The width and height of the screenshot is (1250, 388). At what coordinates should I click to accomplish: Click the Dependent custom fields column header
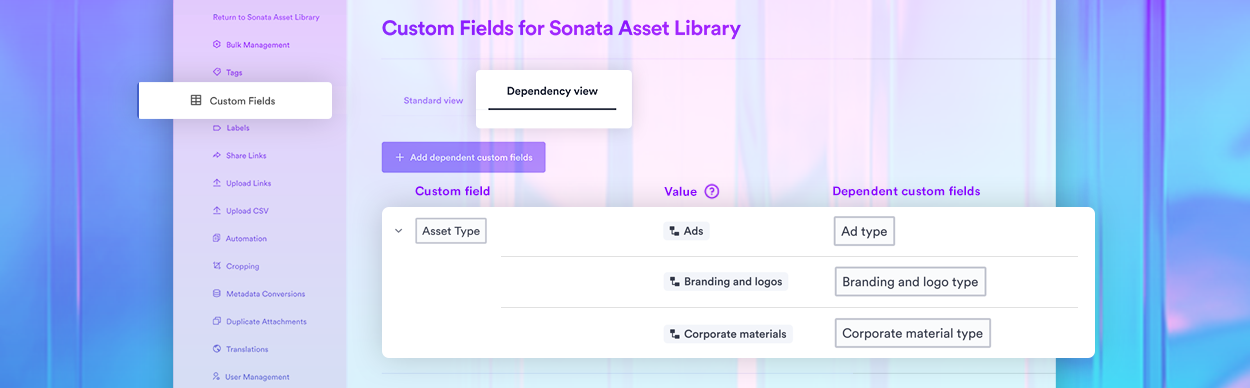coord(906,191)
